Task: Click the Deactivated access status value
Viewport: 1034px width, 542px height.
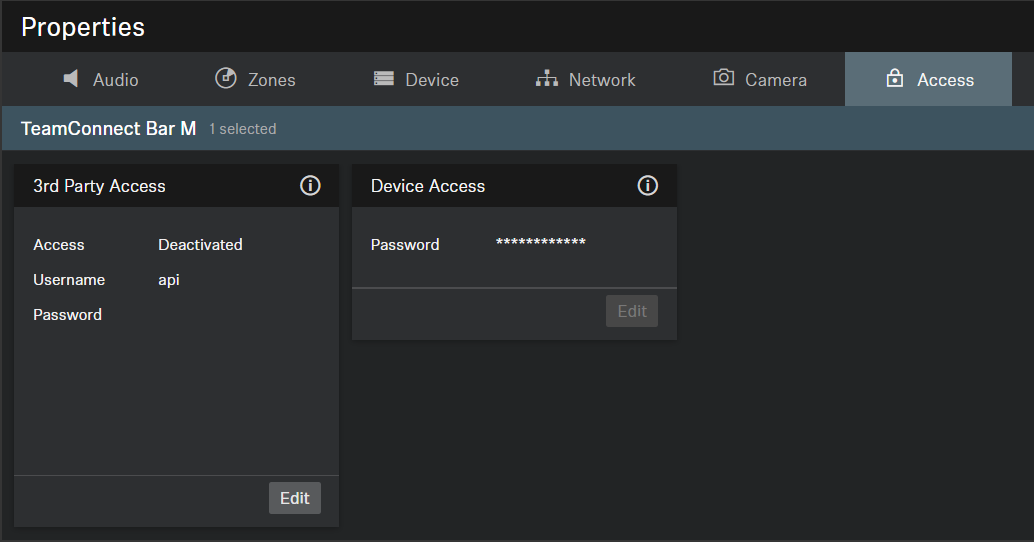Action: pyautogui.click(x=200, y=245)
